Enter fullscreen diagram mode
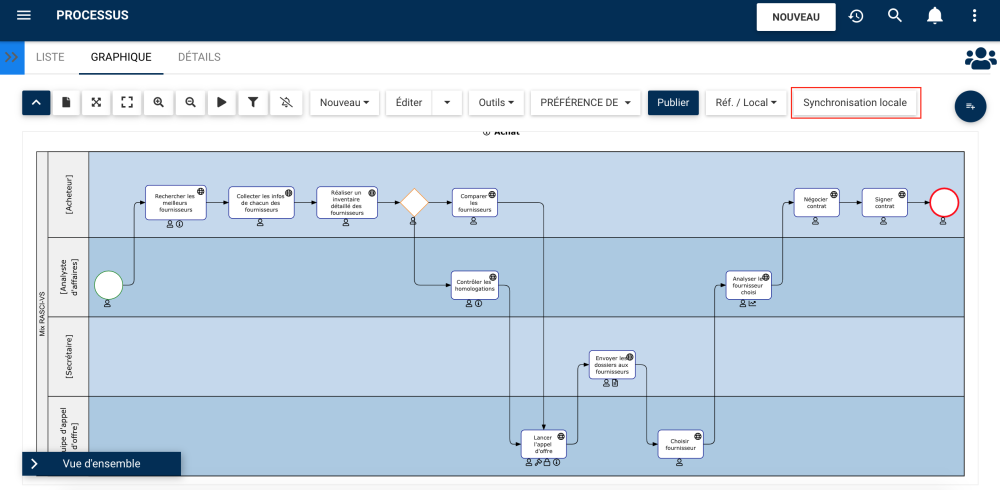 [x=127, y=102]
